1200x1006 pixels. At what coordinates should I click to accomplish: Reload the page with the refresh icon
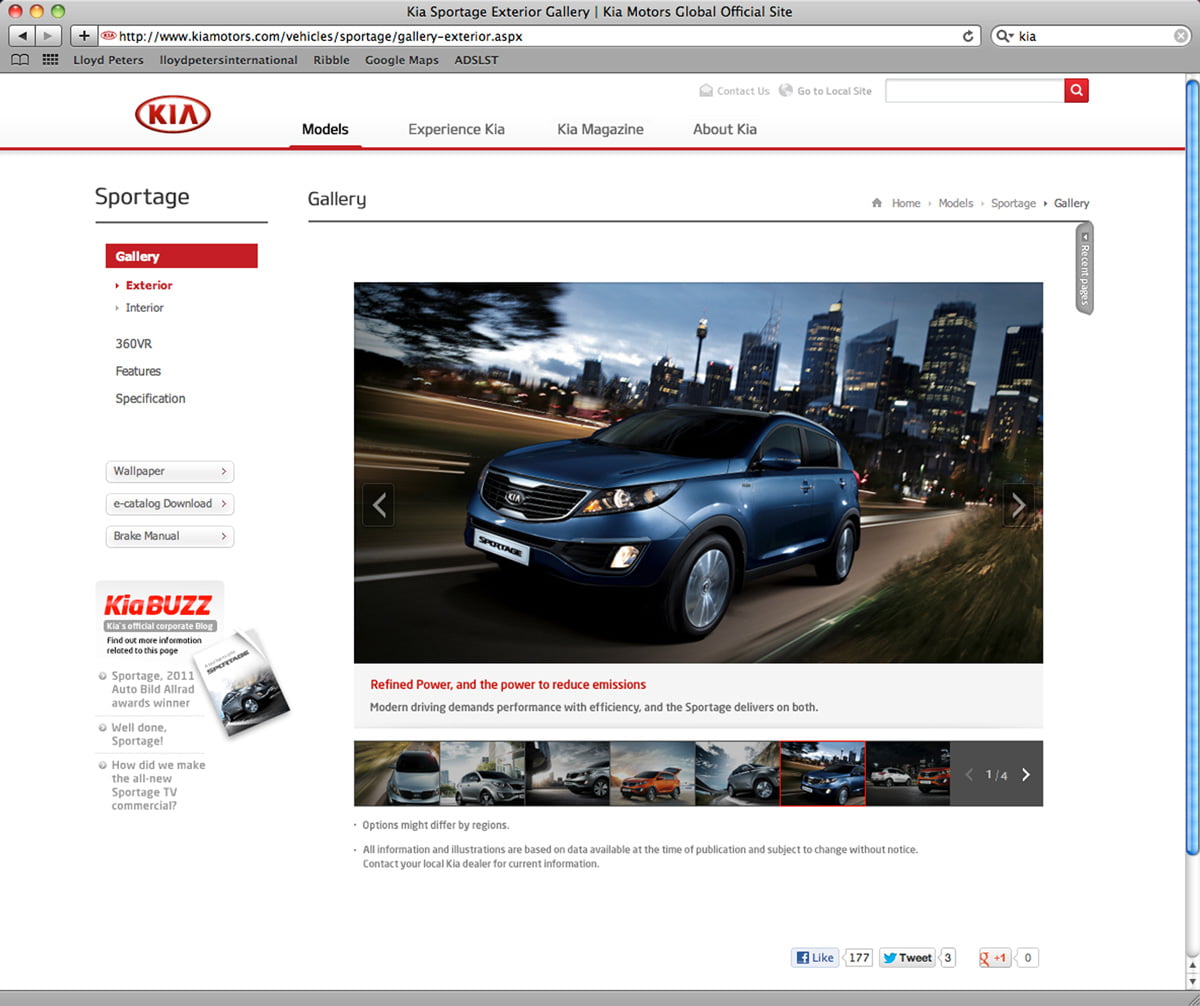(967, 36)
